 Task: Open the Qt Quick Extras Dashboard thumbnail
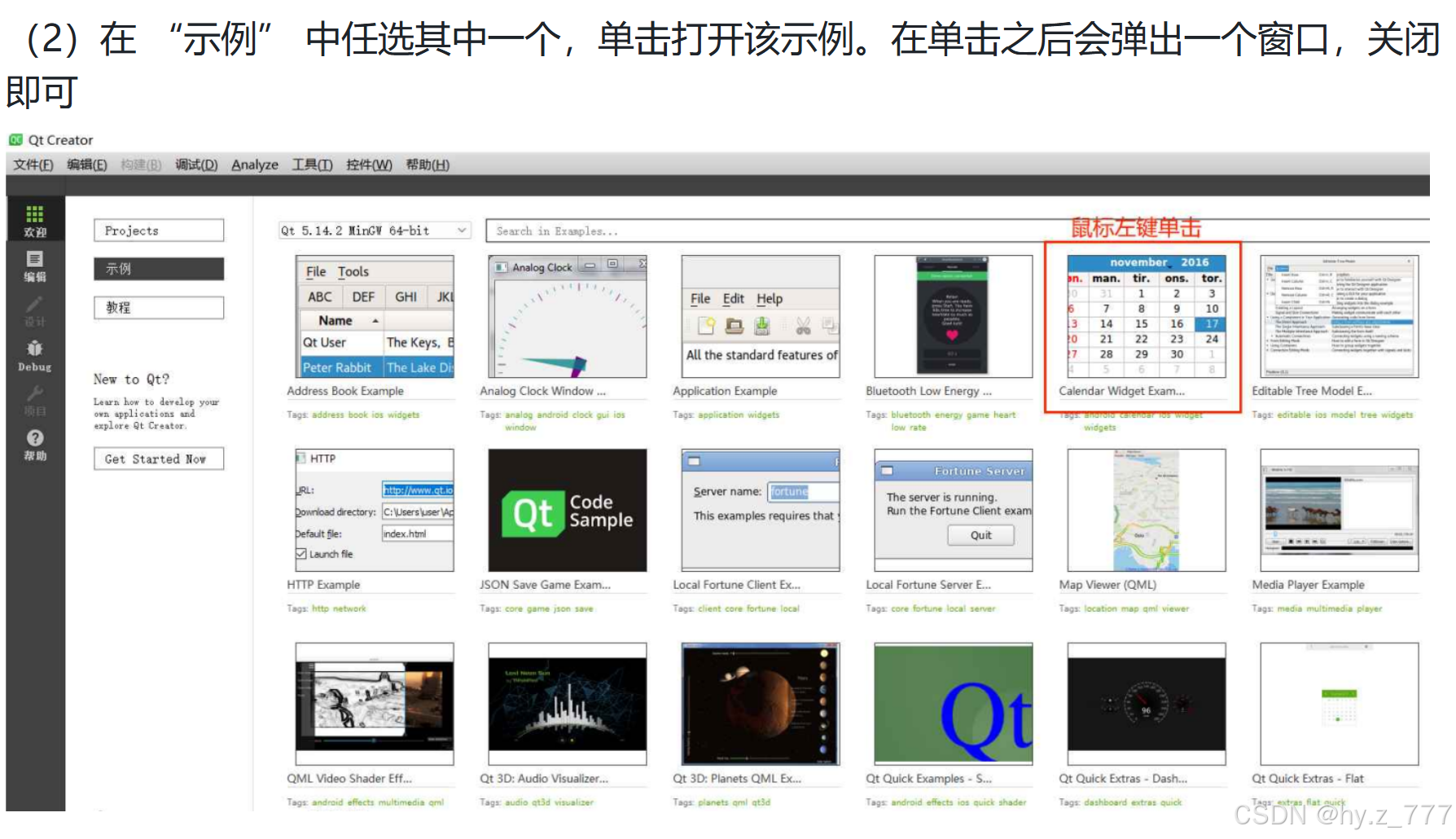1147,704
